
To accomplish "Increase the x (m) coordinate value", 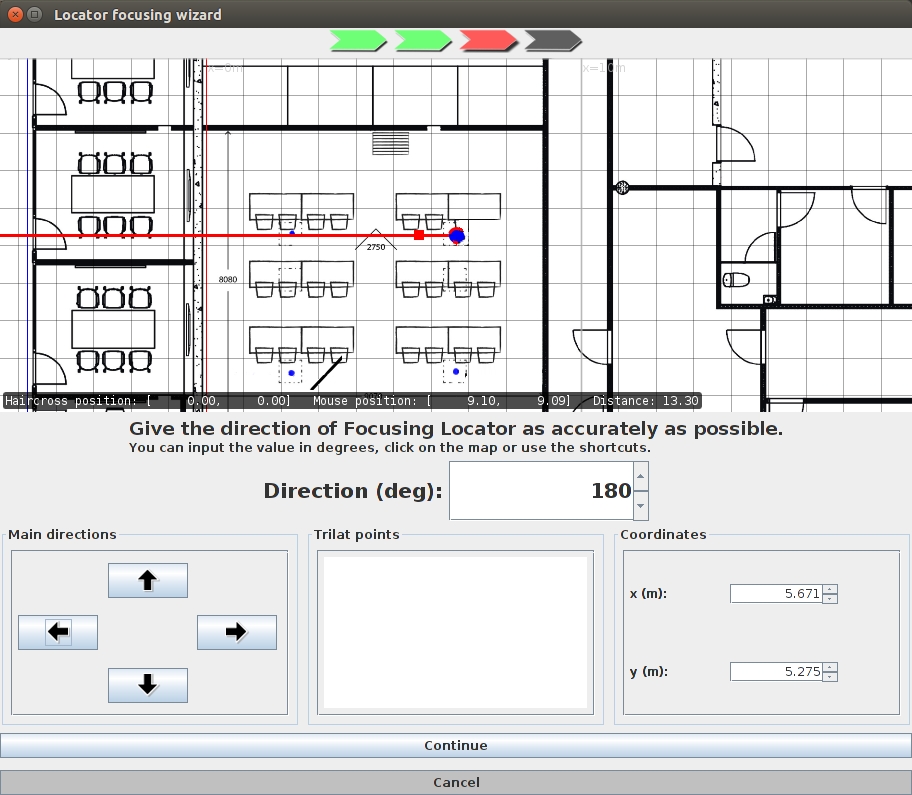I will 830,589.
